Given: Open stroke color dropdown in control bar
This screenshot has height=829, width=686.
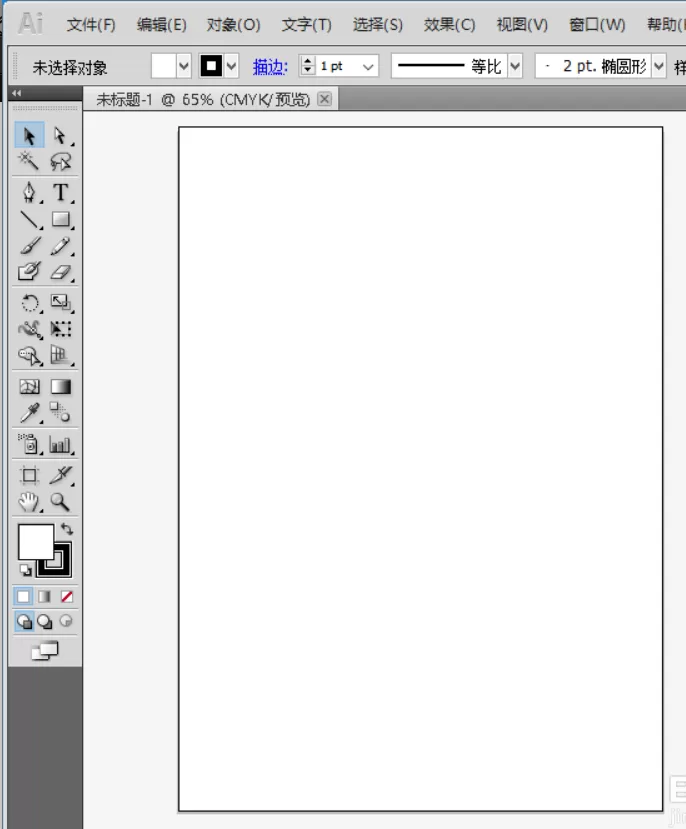Looking at the screenshot, I should [231, 66].
